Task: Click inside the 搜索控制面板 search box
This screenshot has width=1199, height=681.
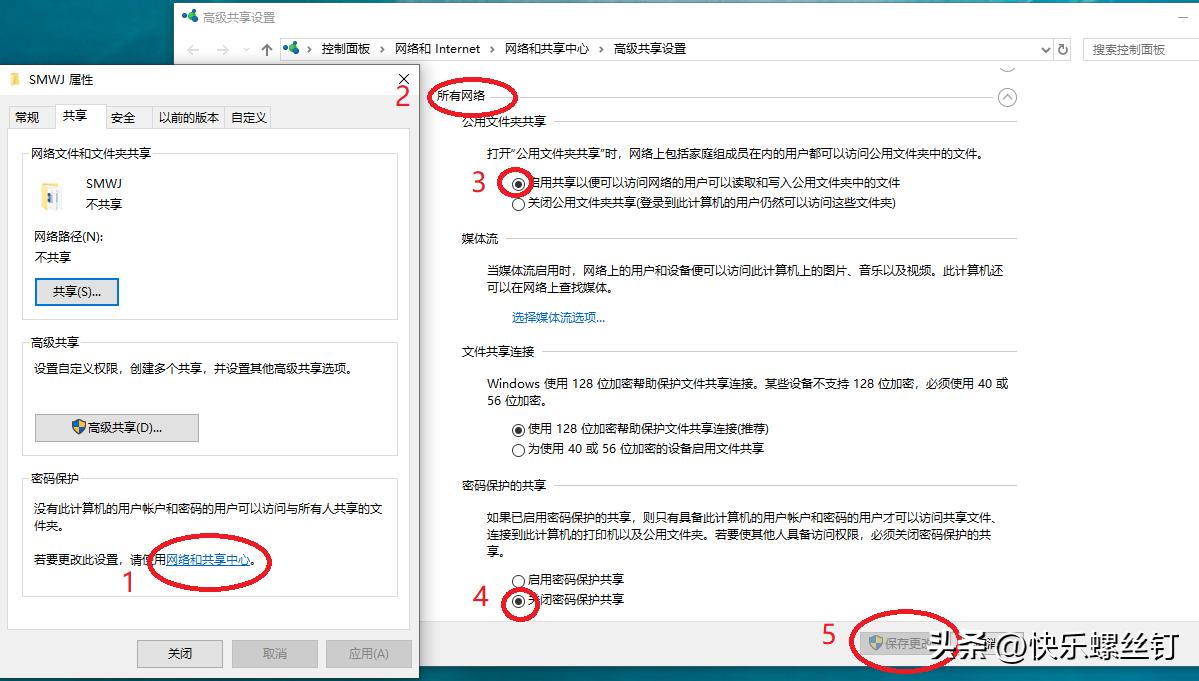Action: (1140, 48)
